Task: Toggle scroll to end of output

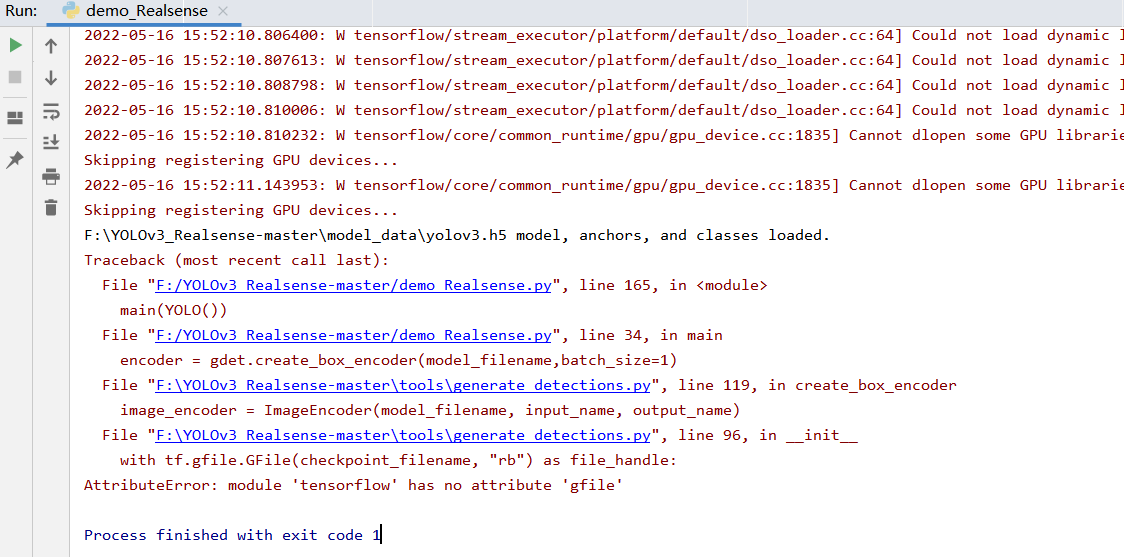Action: [x=51, y=143]
